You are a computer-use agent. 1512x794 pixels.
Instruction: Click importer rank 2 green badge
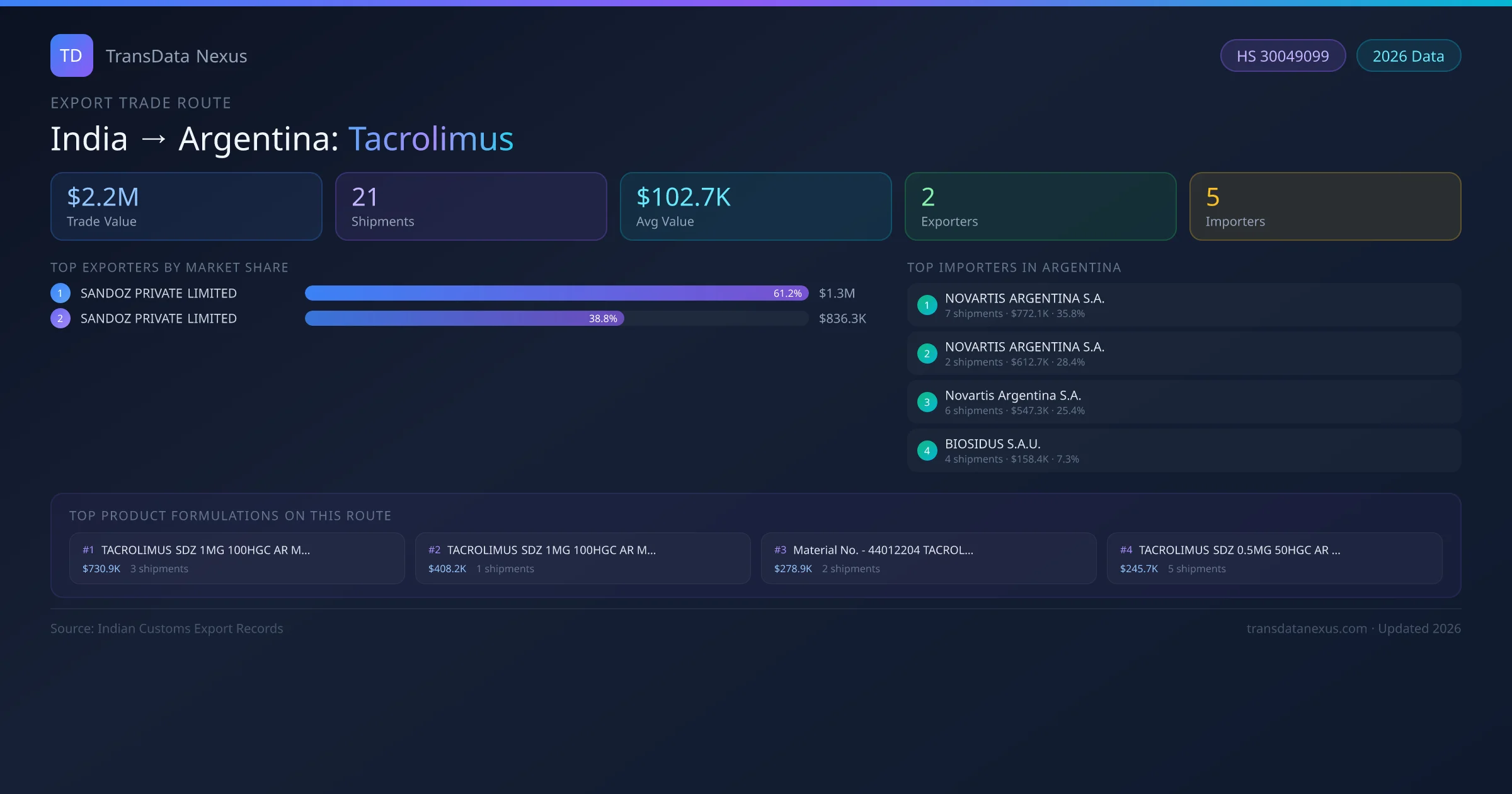click(927, 354)
